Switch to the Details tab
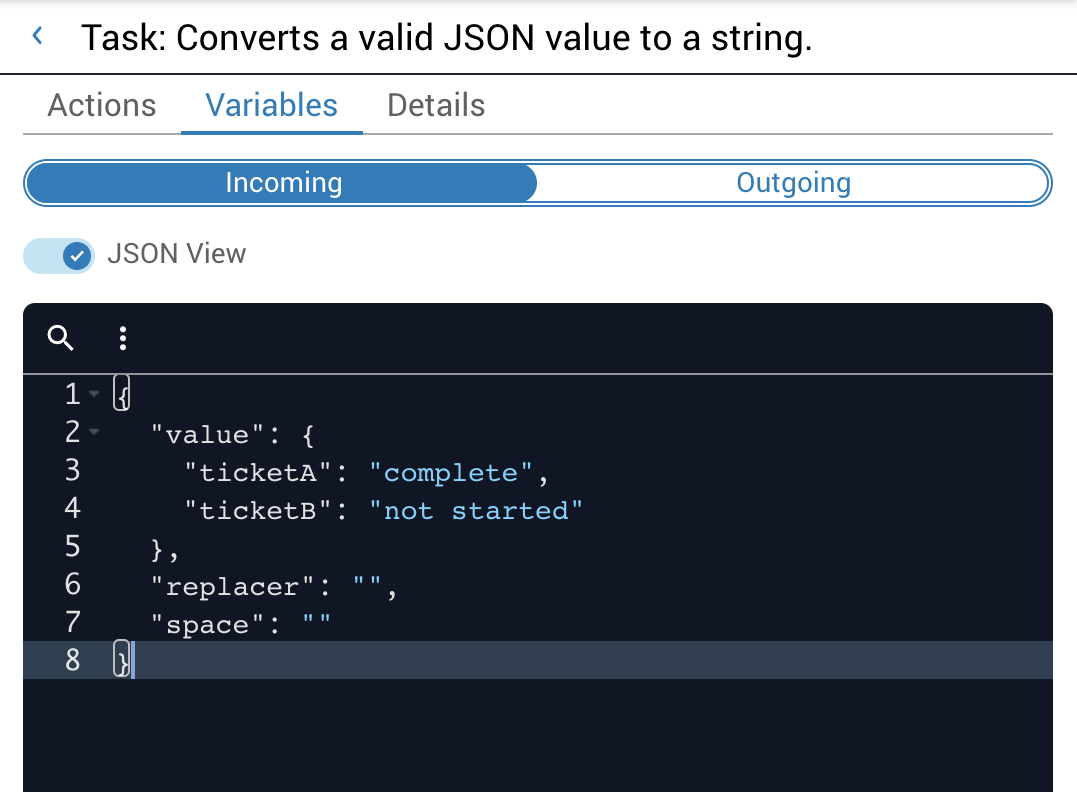Viewport: 1077px width, 792px height. (436, 106)
